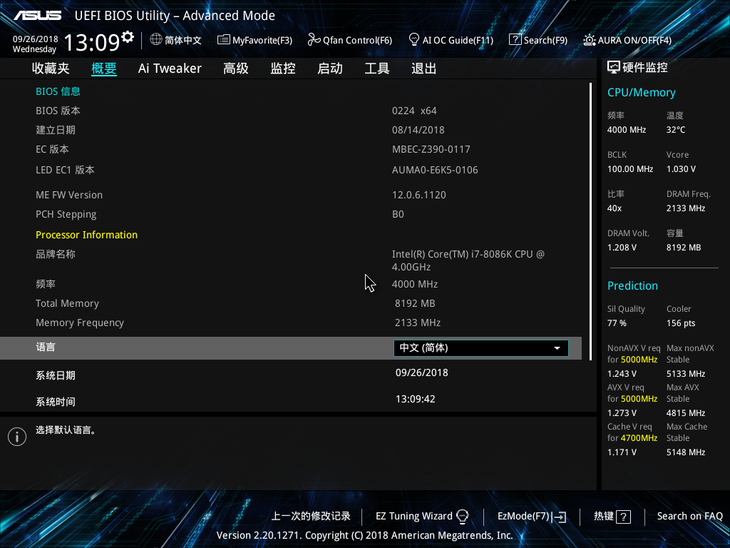Click the Processor Information heading
730x548 pixels.
pyautogui.click(x=87, y=235)
